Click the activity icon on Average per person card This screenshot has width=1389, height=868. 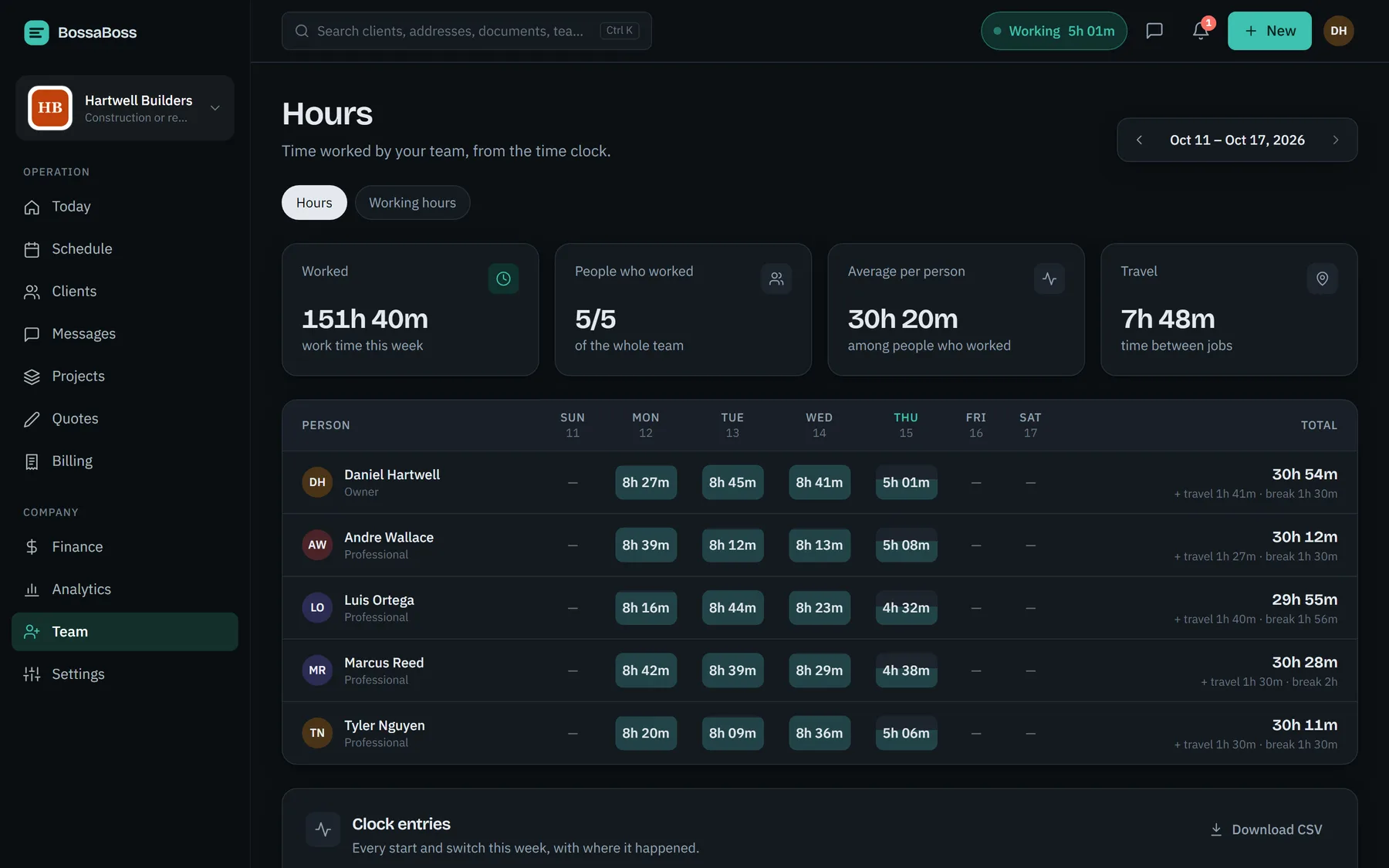point(1049,279)
